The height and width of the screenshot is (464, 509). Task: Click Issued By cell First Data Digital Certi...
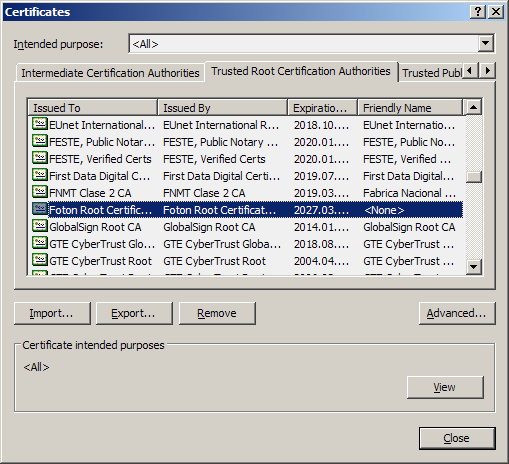pyautogui.click(x=222, y=176)
